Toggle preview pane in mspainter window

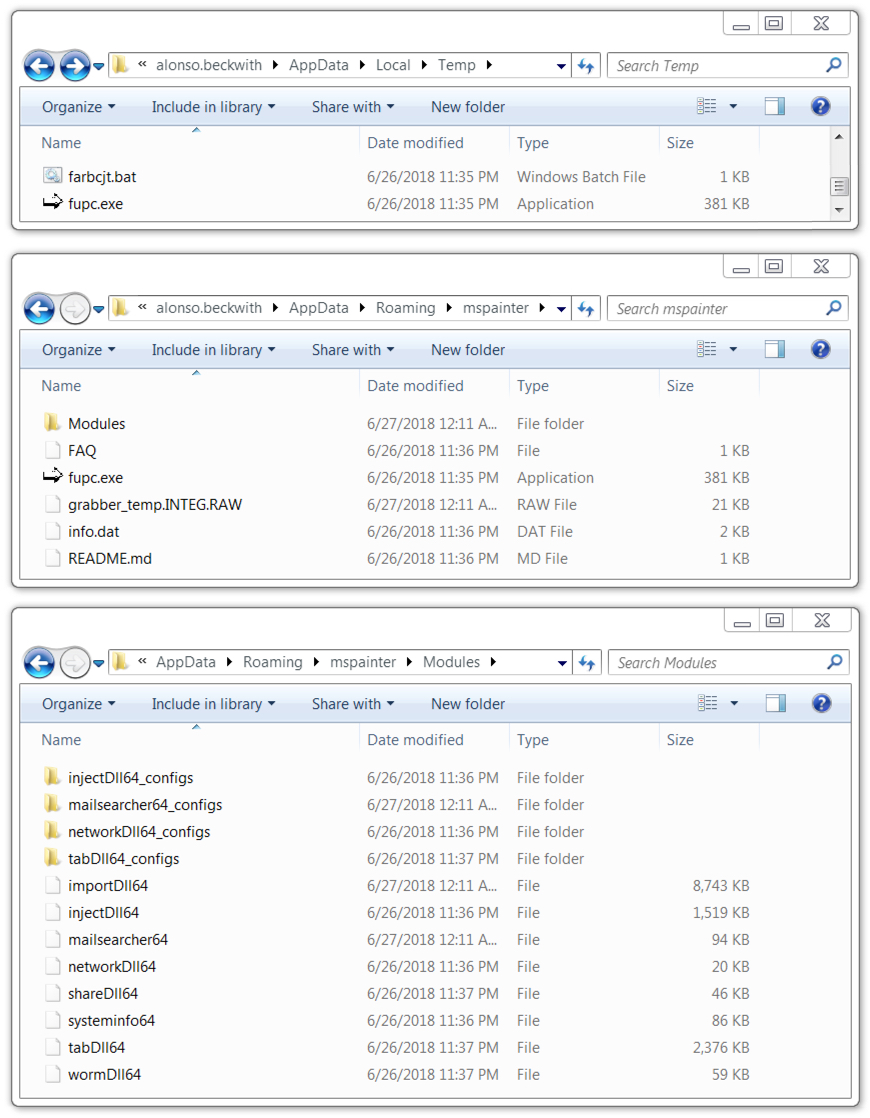(x=774, y=349)
